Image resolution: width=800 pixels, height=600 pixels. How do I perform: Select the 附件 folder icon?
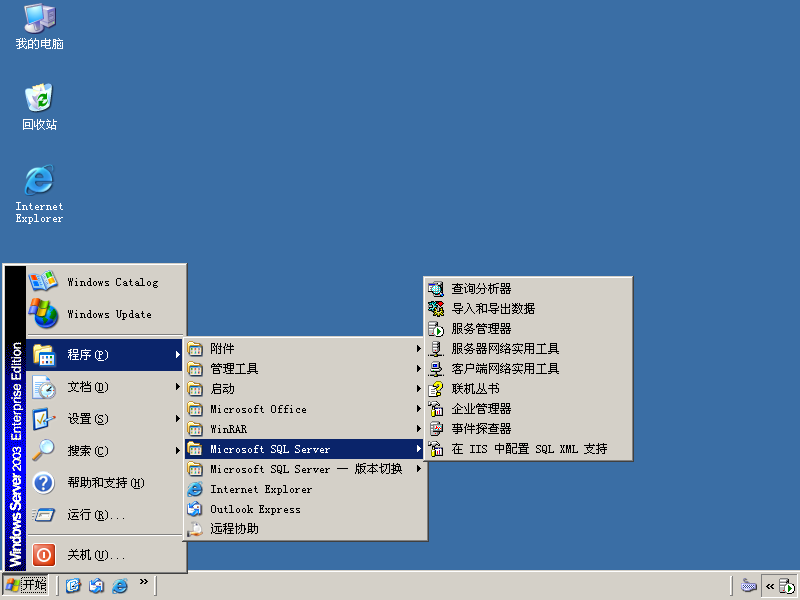(195, 349)
